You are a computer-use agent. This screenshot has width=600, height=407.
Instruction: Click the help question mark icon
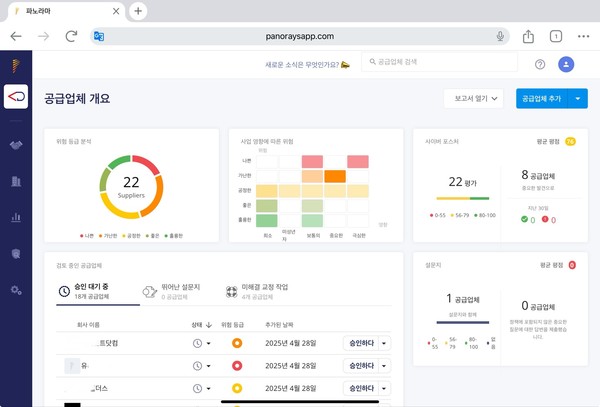540,64
